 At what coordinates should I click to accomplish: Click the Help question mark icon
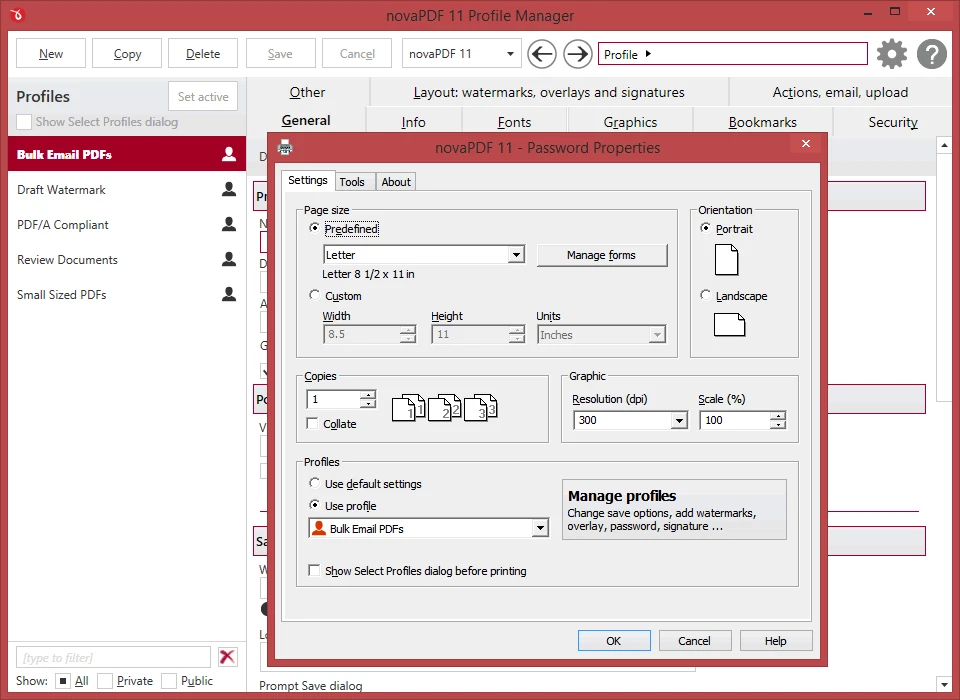[x=931, y=54]
